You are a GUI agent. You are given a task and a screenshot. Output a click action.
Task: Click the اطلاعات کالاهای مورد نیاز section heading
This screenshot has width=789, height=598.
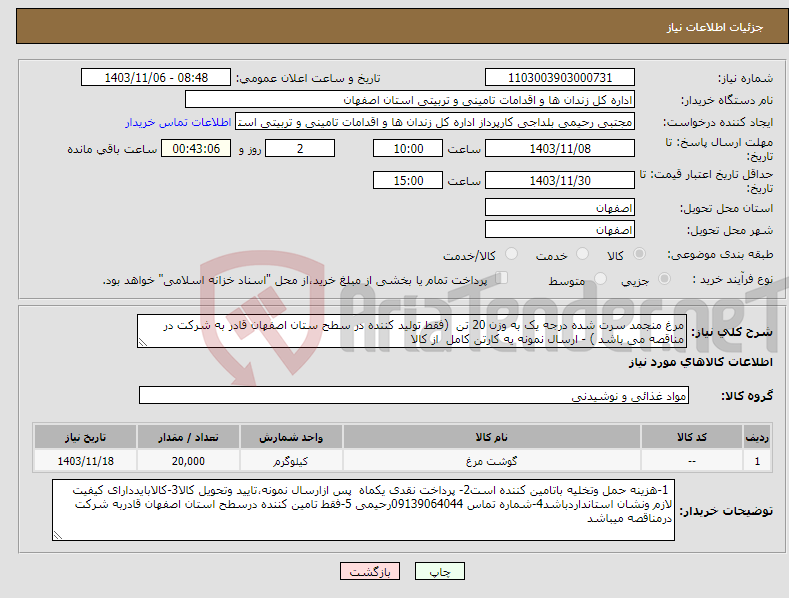point(700,362)
